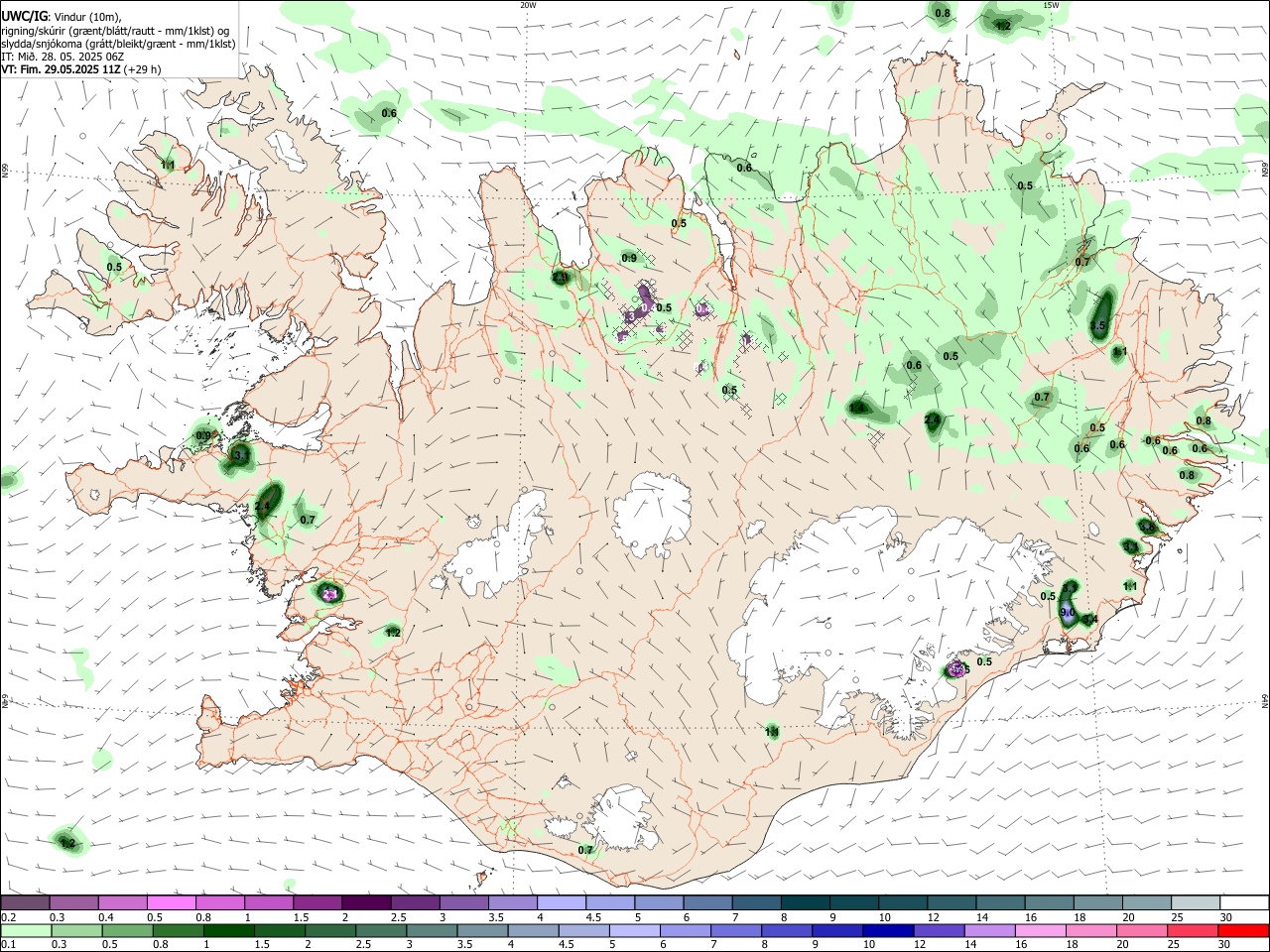Select the lower-row swatch labeled 2.5
Viewport: 1270px width, 952px height.
click(381, 930)
